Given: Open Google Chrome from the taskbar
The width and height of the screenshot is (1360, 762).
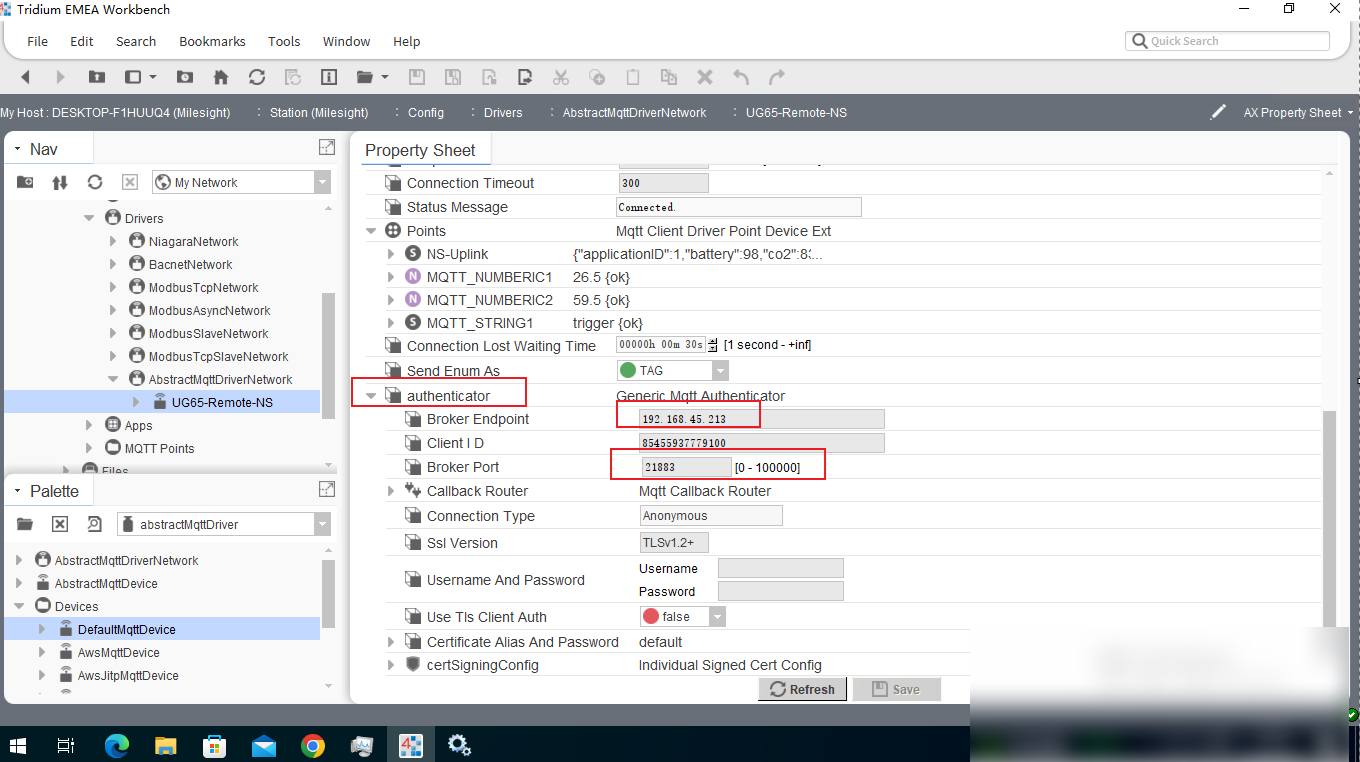Looking at the screenshot, I should pos(313,745).
